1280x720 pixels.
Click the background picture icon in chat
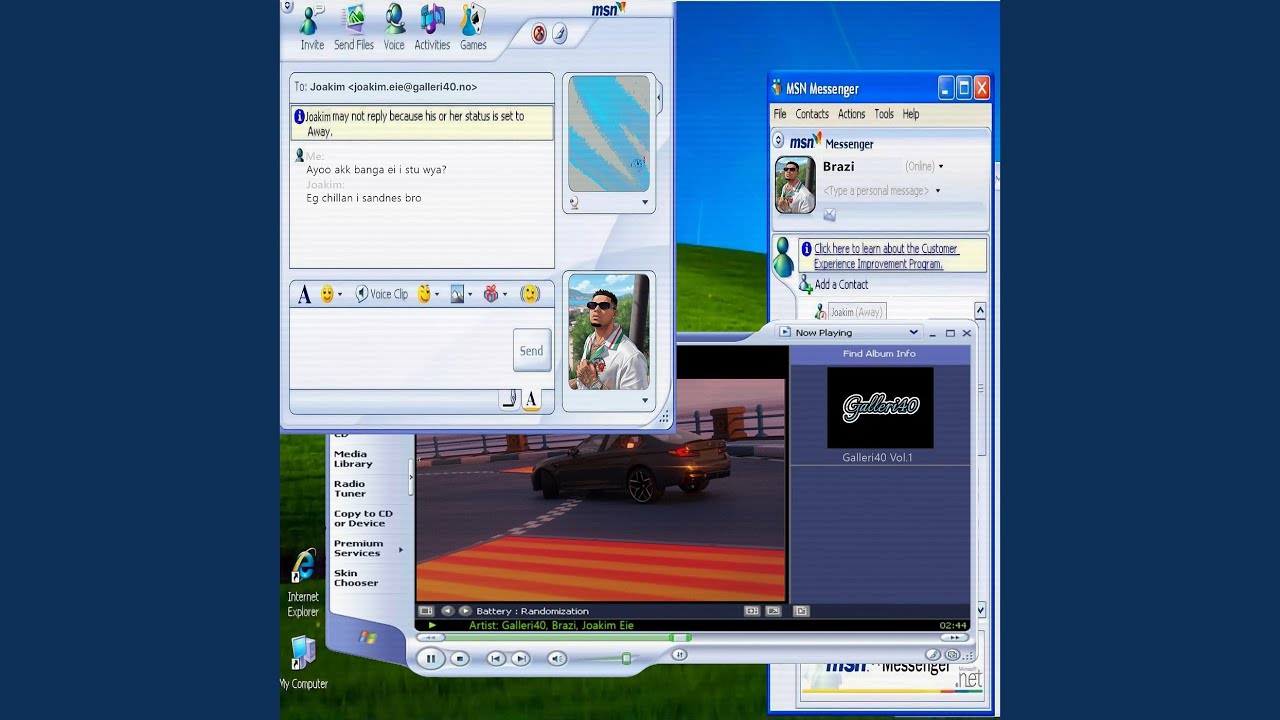point(457,294)
